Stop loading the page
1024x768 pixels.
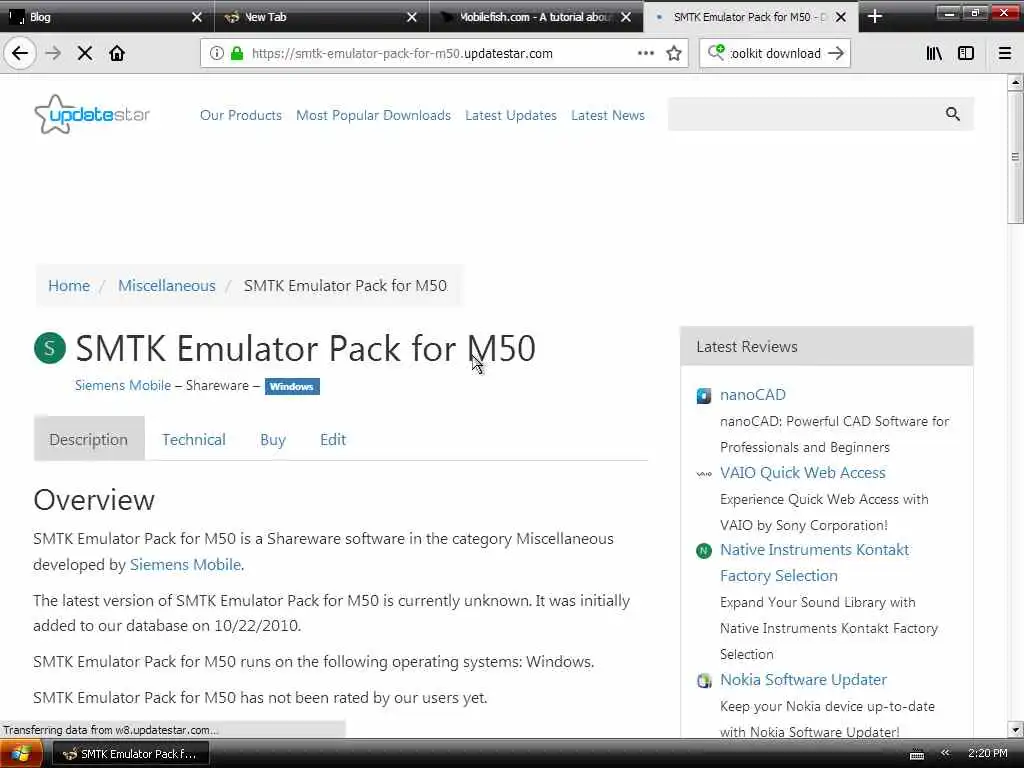click(85, 53)
